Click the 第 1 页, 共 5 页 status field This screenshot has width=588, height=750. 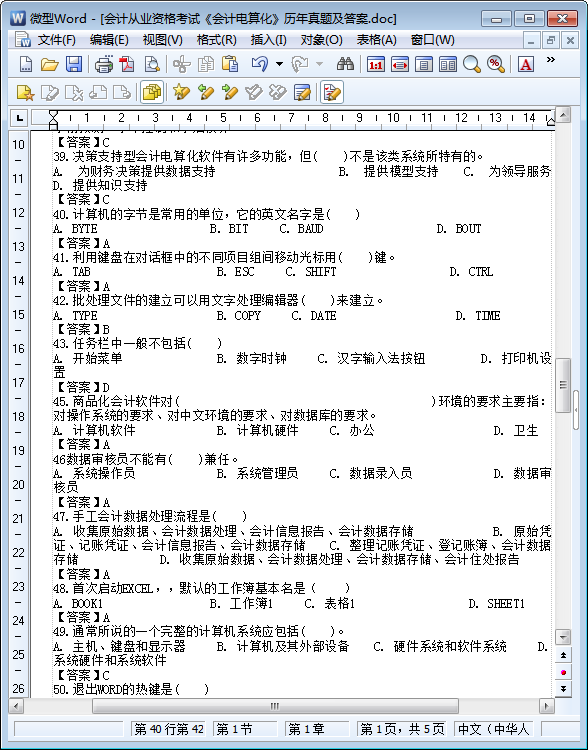[402, 729]
